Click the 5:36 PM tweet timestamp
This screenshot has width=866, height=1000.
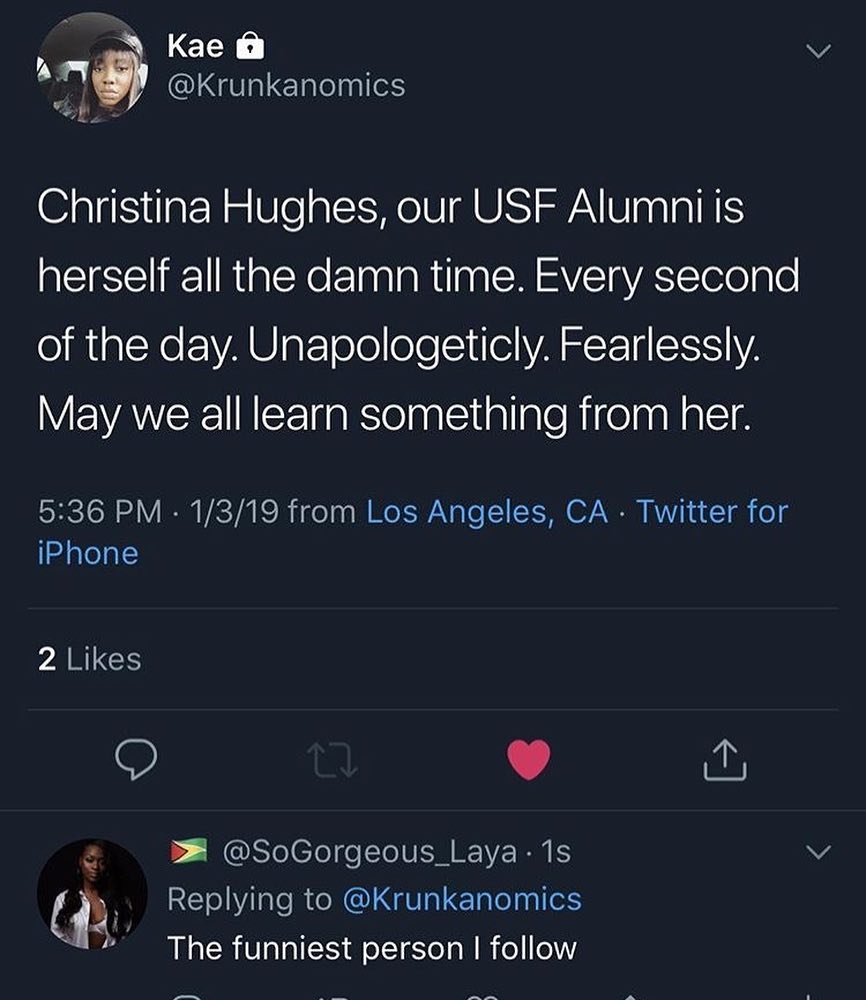click(x=99, y=512)
